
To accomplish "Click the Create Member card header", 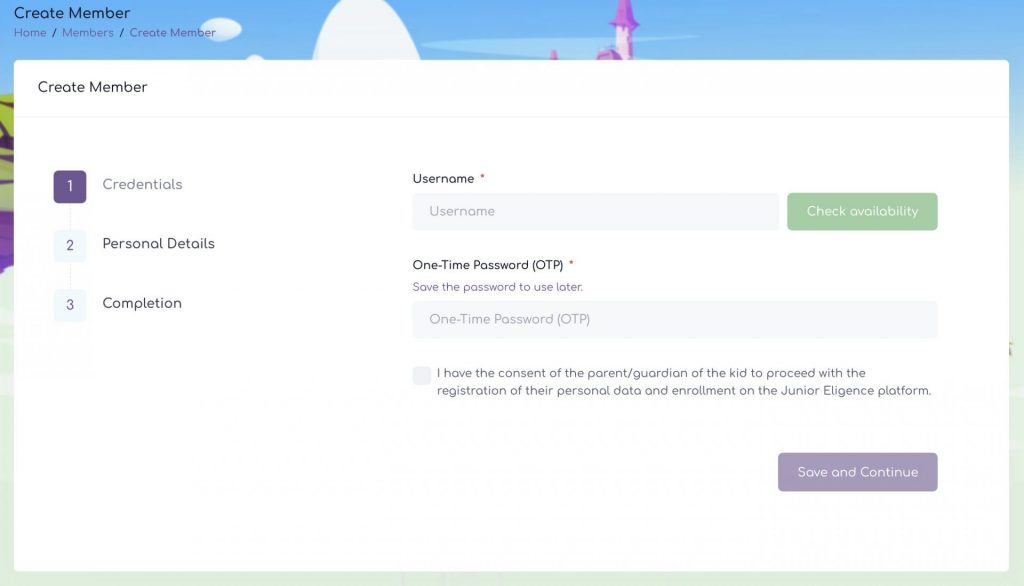I will (x=92, y=87).
